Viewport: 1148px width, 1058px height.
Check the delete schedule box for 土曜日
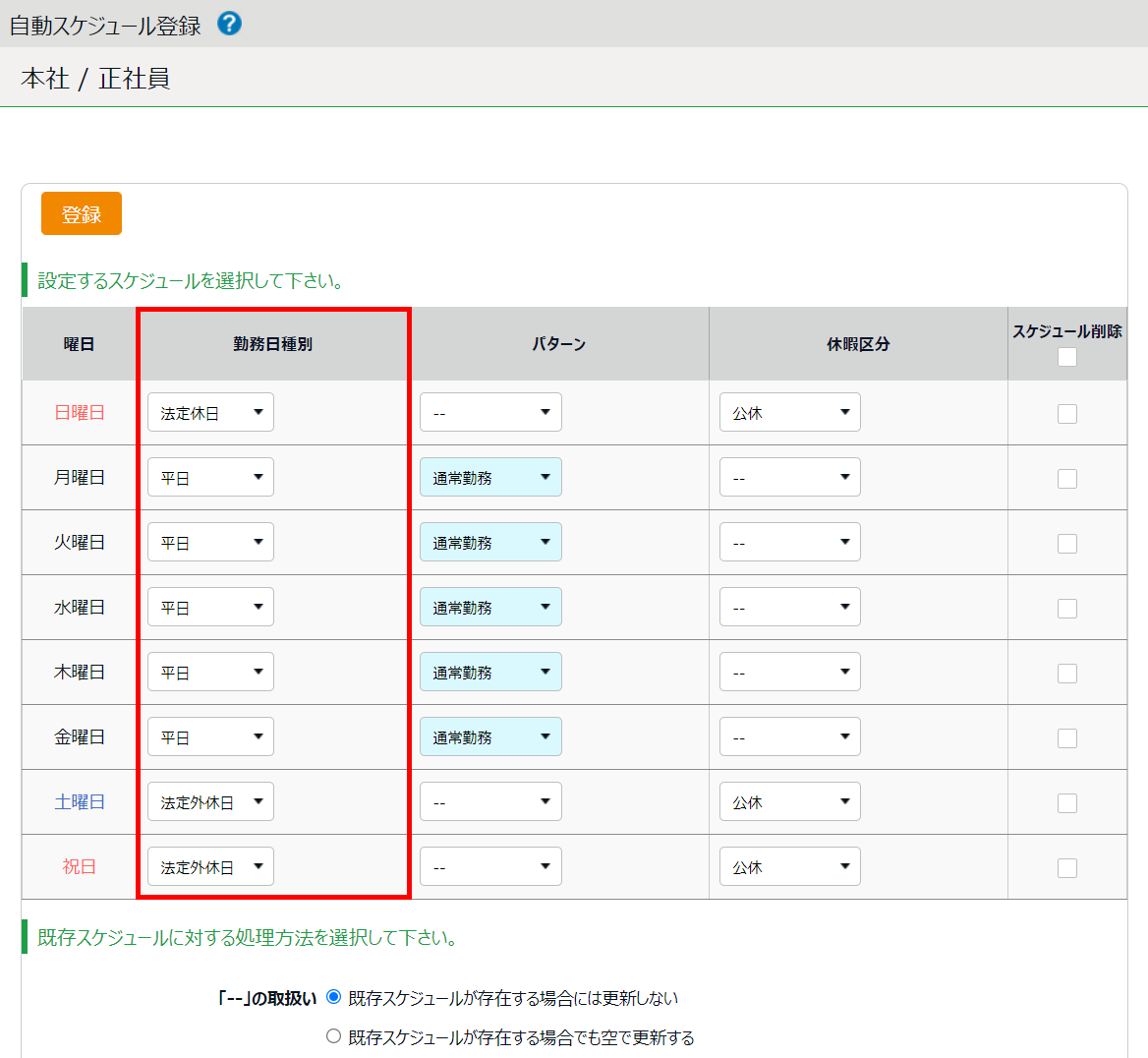pos(1066,803)
